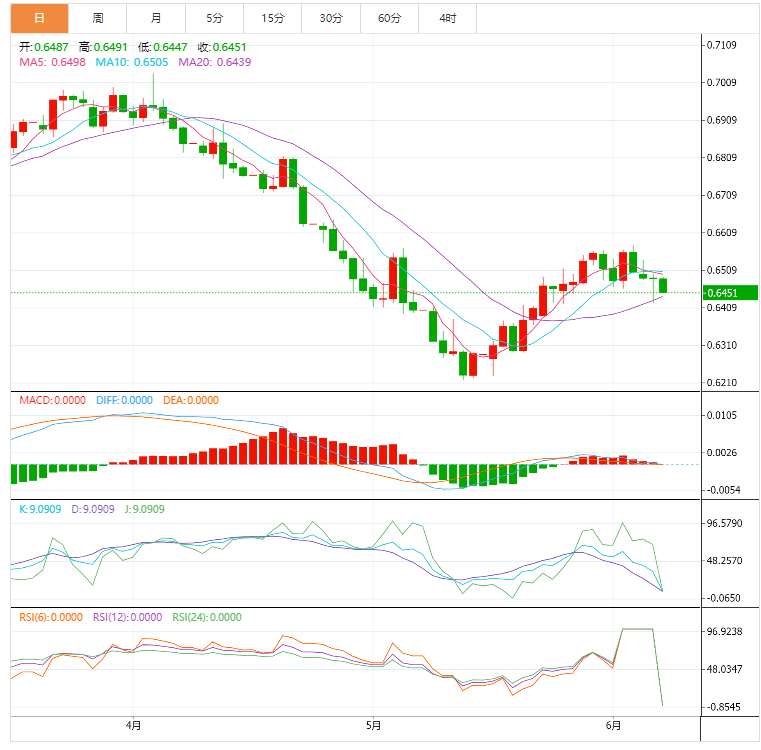Image resolution: width=761 pixels, height=750 pixels.
Task: Click the 0.6310 price axis value
Action: [x=721, y=345]
